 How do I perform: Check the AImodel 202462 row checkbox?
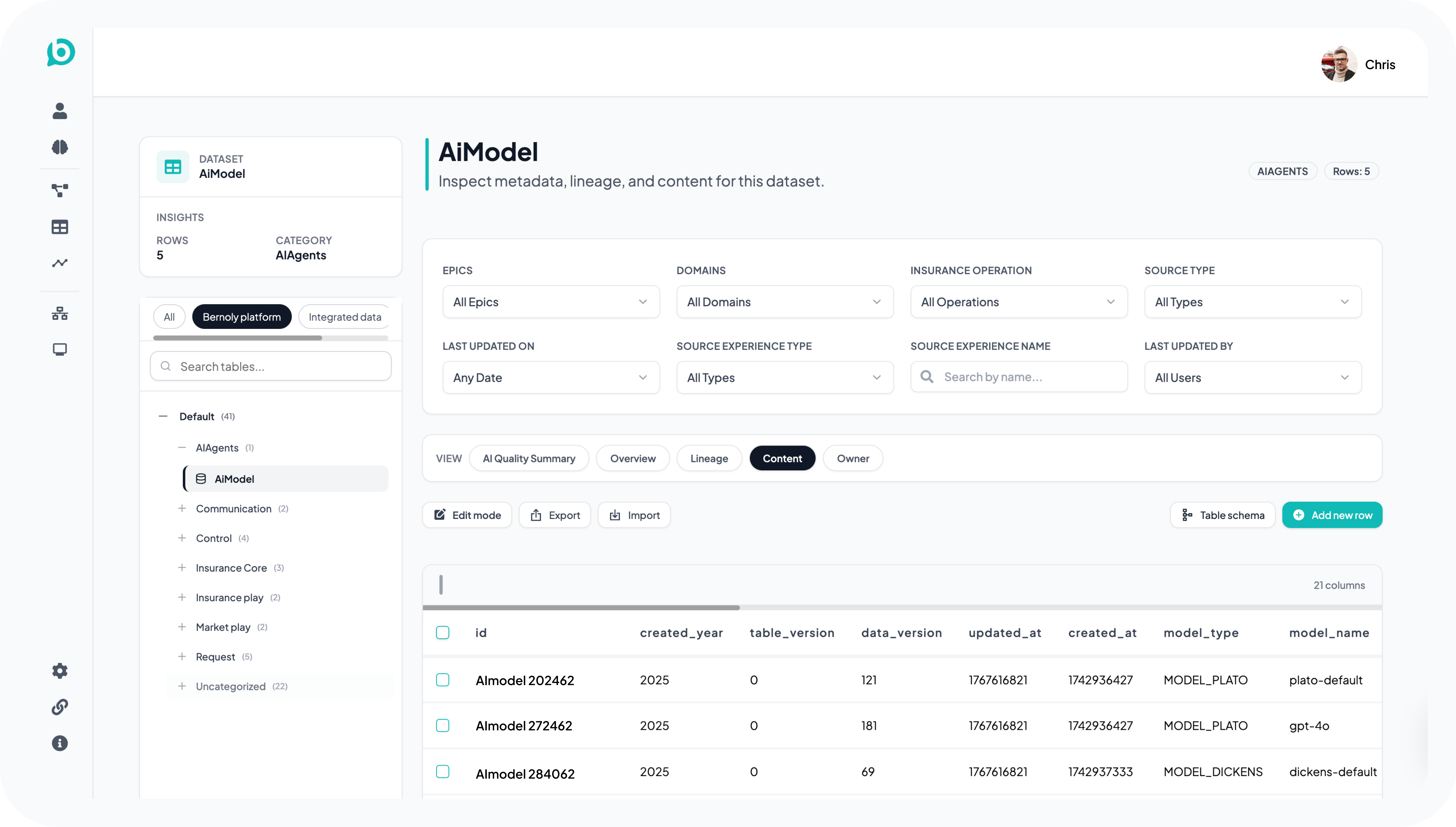pos(443,680)
